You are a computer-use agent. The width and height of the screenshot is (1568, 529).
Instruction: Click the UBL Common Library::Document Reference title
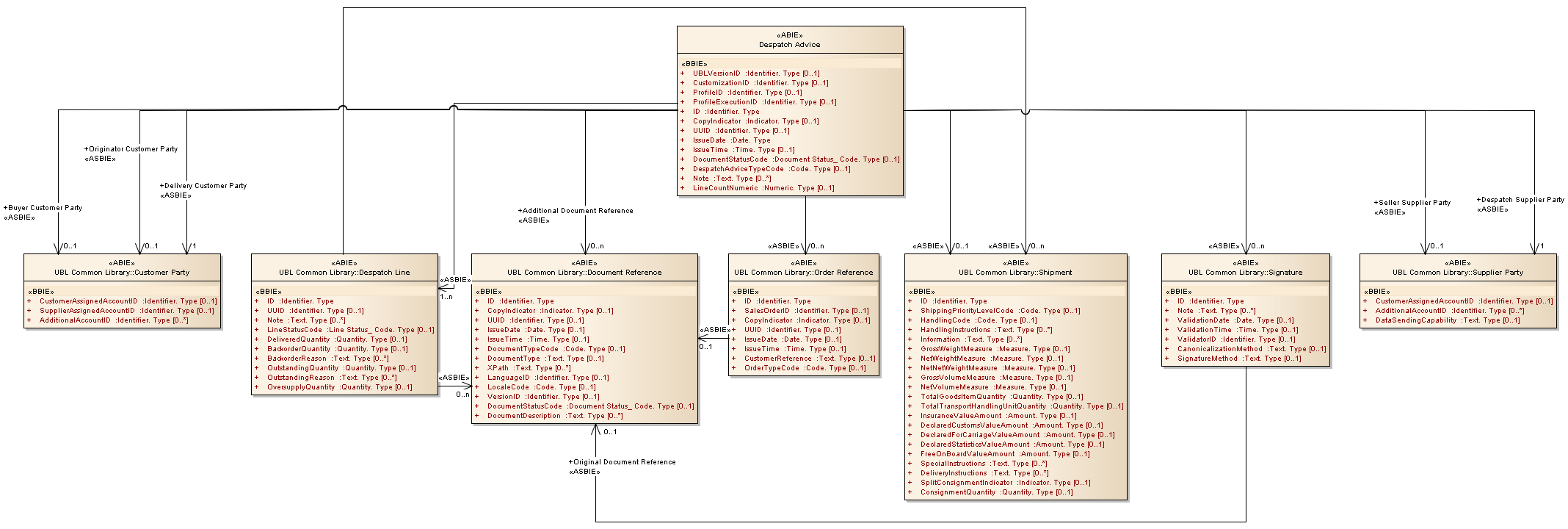584,273
